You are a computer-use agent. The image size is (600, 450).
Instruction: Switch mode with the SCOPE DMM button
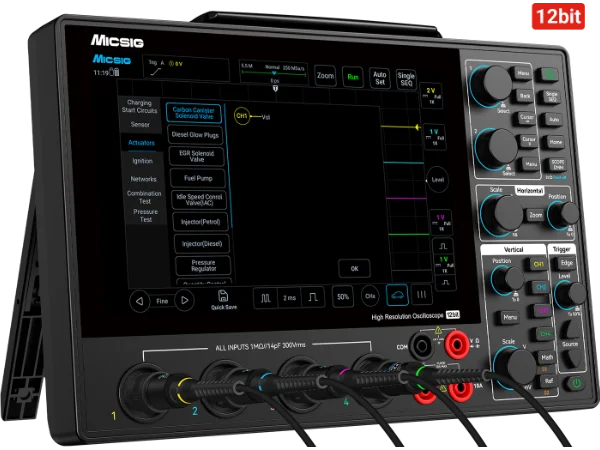coord(558,165)
